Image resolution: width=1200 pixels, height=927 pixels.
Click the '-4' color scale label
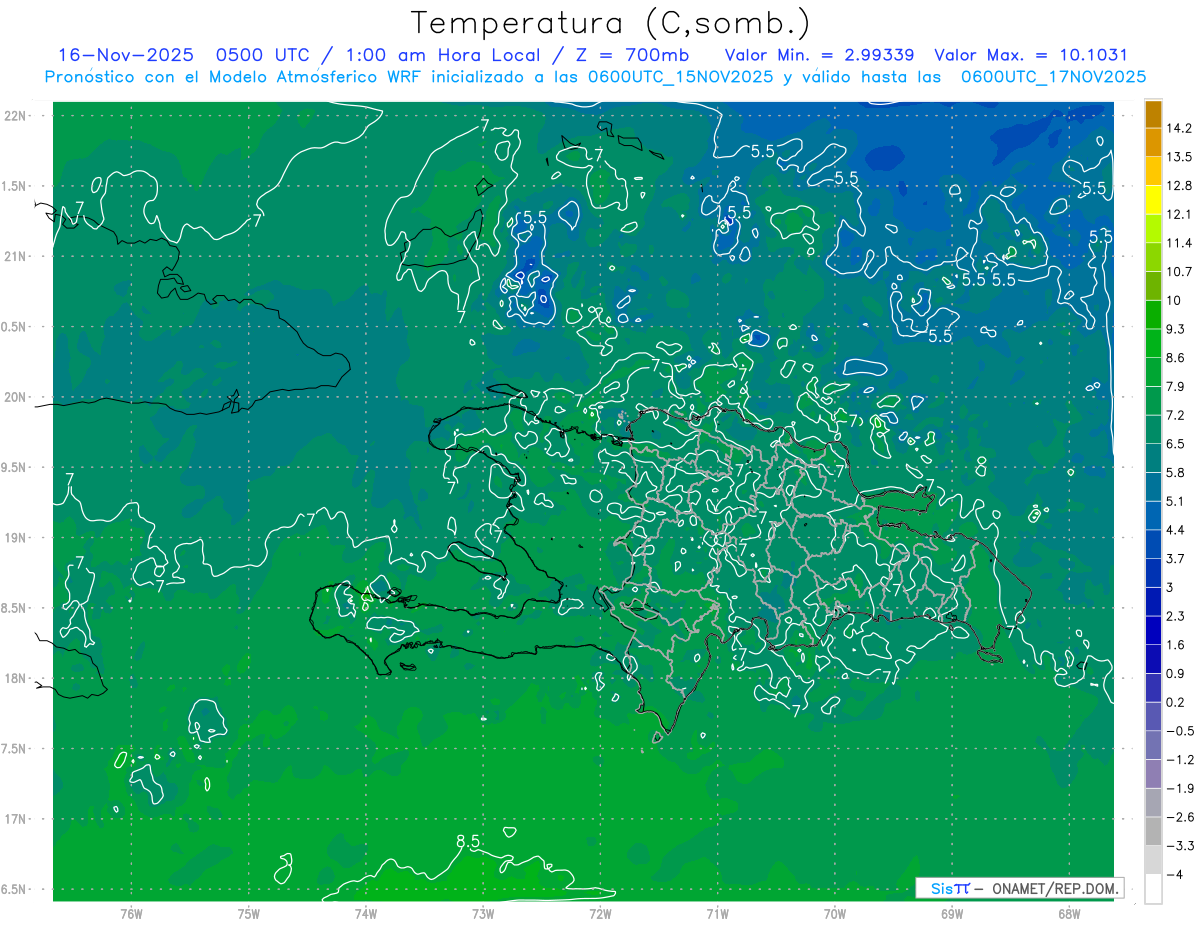(x=1174, y=875)
